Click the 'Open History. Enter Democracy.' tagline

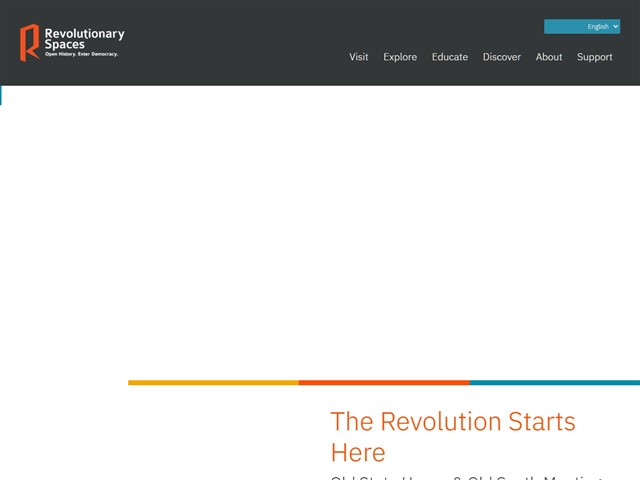[81, 54]
